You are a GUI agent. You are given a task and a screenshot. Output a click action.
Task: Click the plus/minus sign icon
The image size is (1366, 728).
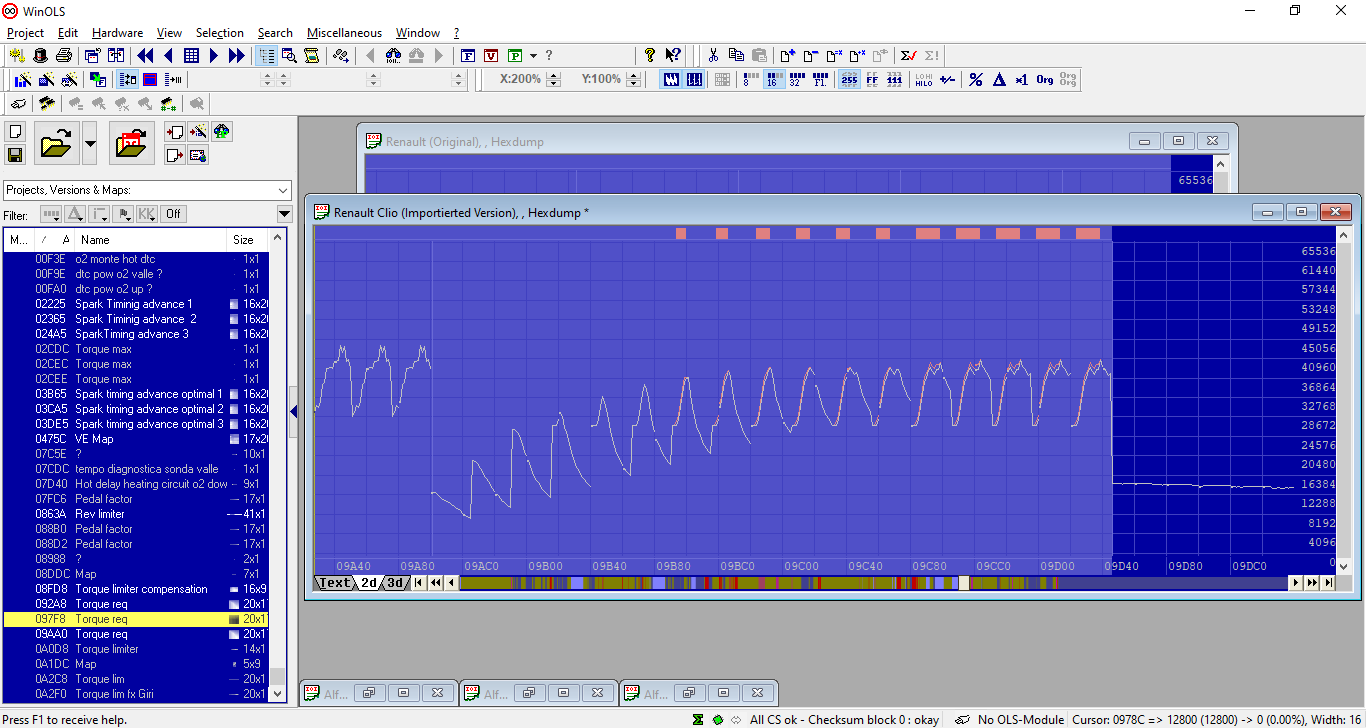[x=947, y=80]
